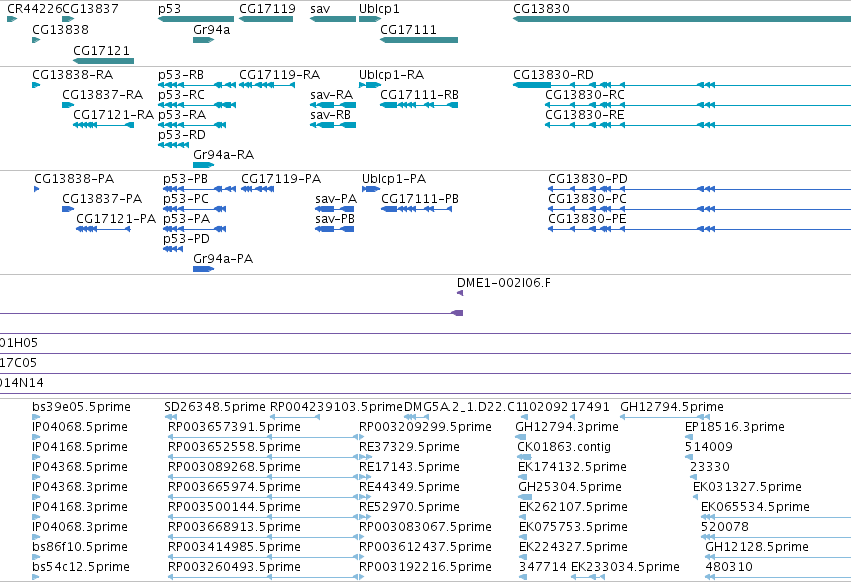
Task: Click DME1-002I06.F clone end label
Action: click(x=504, y=283)
